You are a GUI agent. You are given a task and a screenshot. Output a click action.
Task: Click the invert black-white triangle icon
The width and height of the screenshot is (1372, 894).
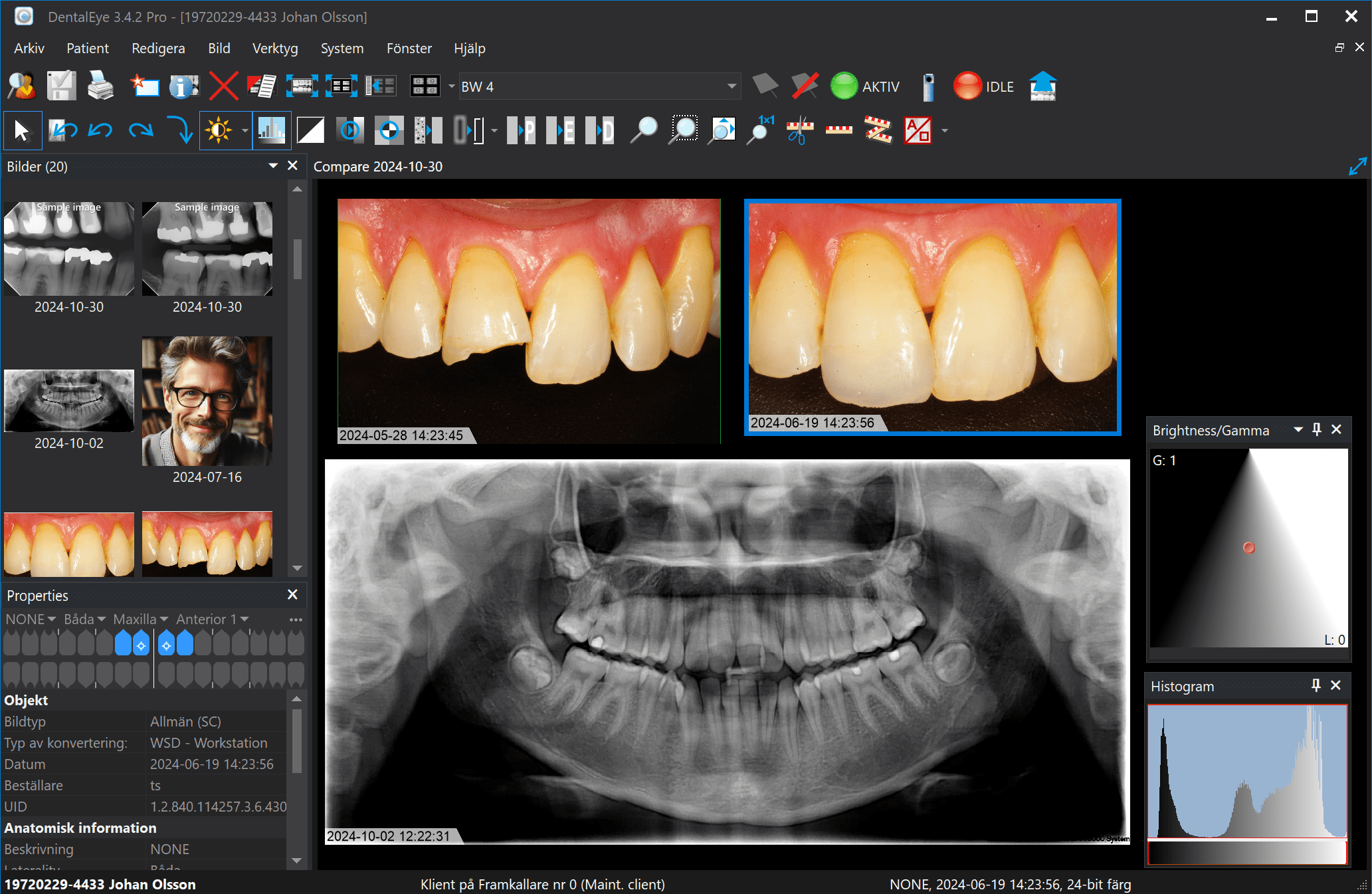point(310,130)
